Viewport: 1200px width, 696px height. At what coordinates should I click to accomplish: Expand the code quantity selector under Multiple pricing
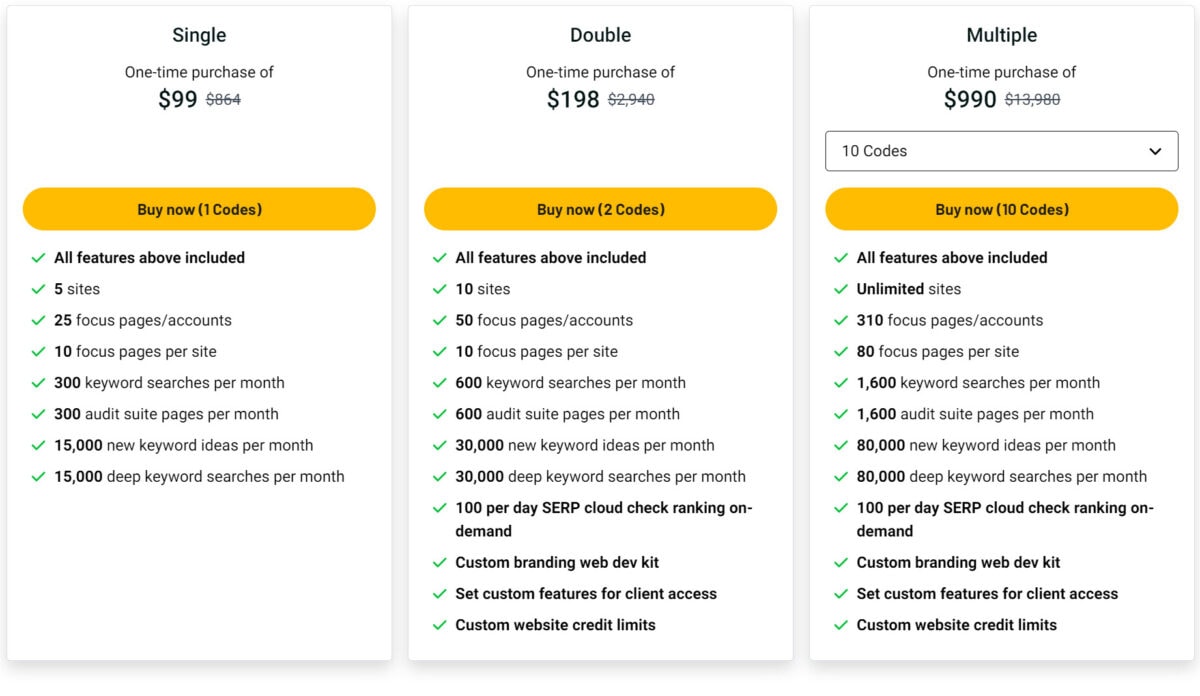point(1001,151)
